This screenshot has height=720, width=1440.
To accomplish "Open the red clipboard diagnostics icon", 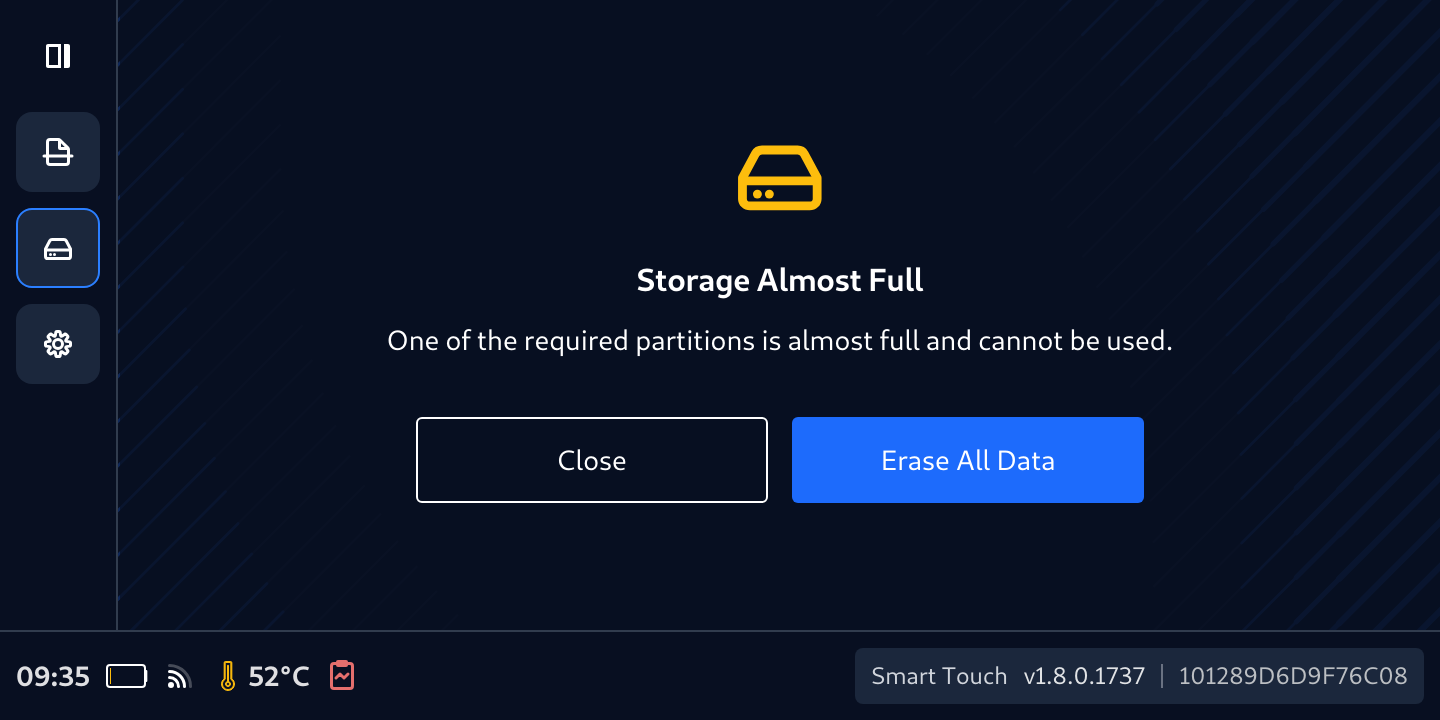I will point(342,676).
